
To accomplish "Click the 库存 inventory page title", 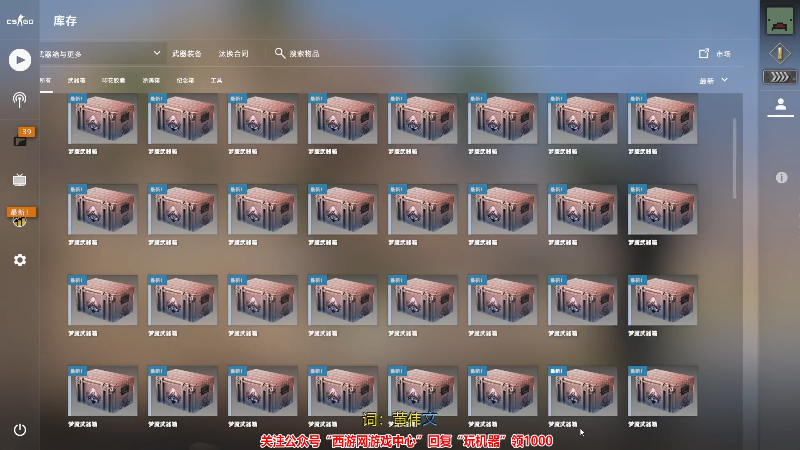I will point(65,21).
